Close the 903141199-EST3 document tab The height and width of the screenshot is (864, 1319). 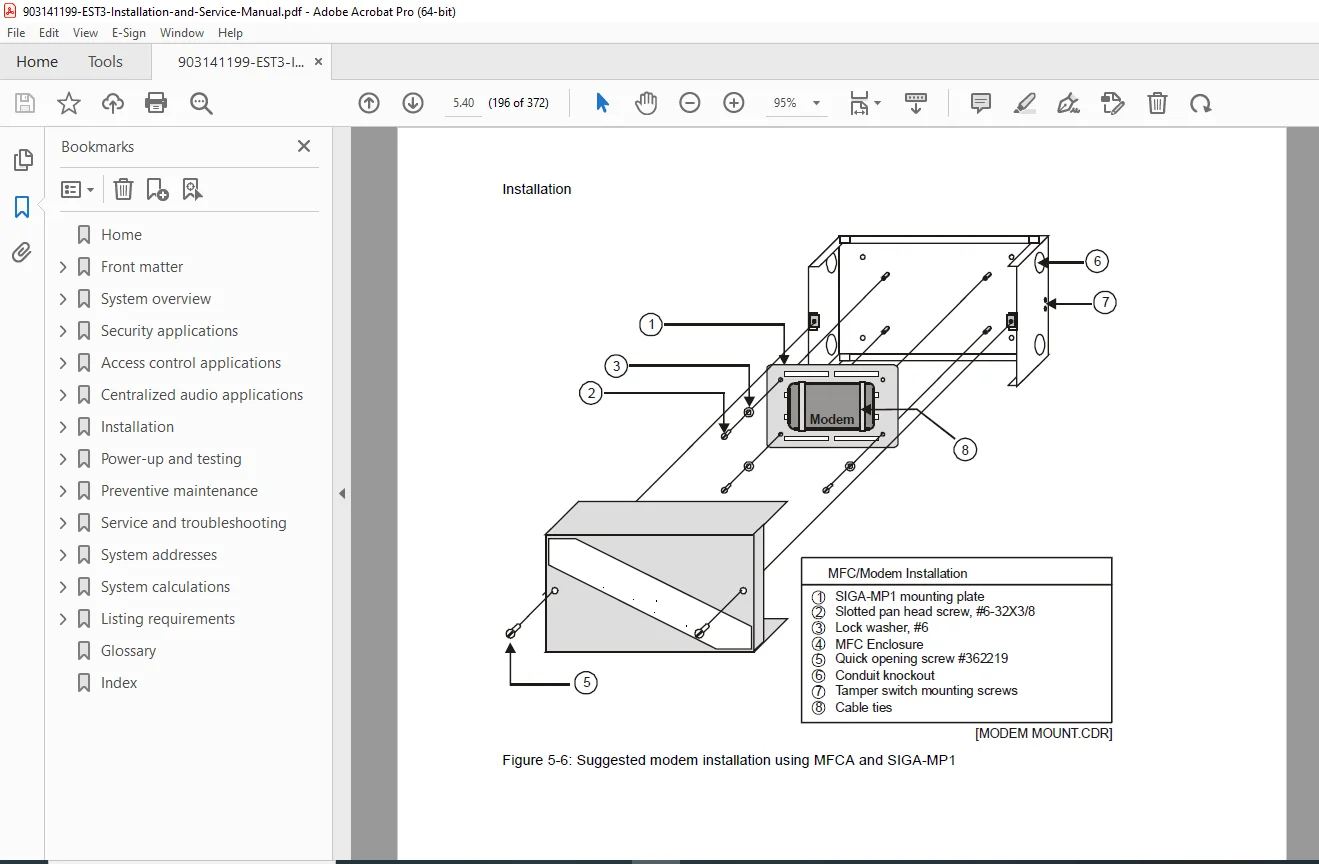pyautogui.click(x=319, y=62)
